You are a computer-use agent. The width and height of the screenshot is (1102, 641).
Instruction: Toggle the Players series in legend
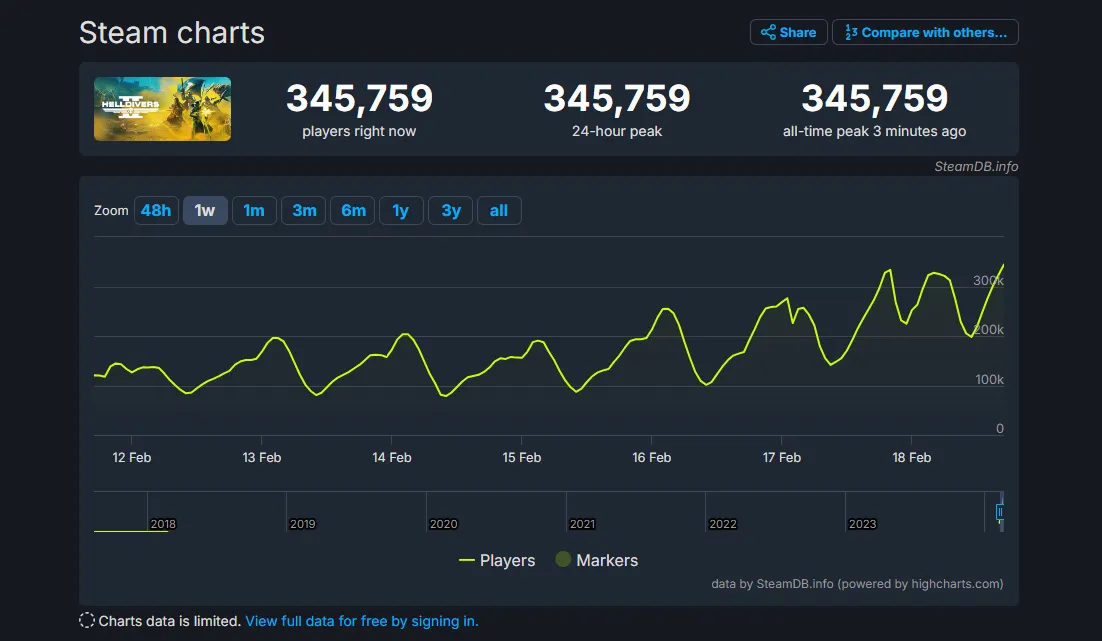tap(497, 560)
